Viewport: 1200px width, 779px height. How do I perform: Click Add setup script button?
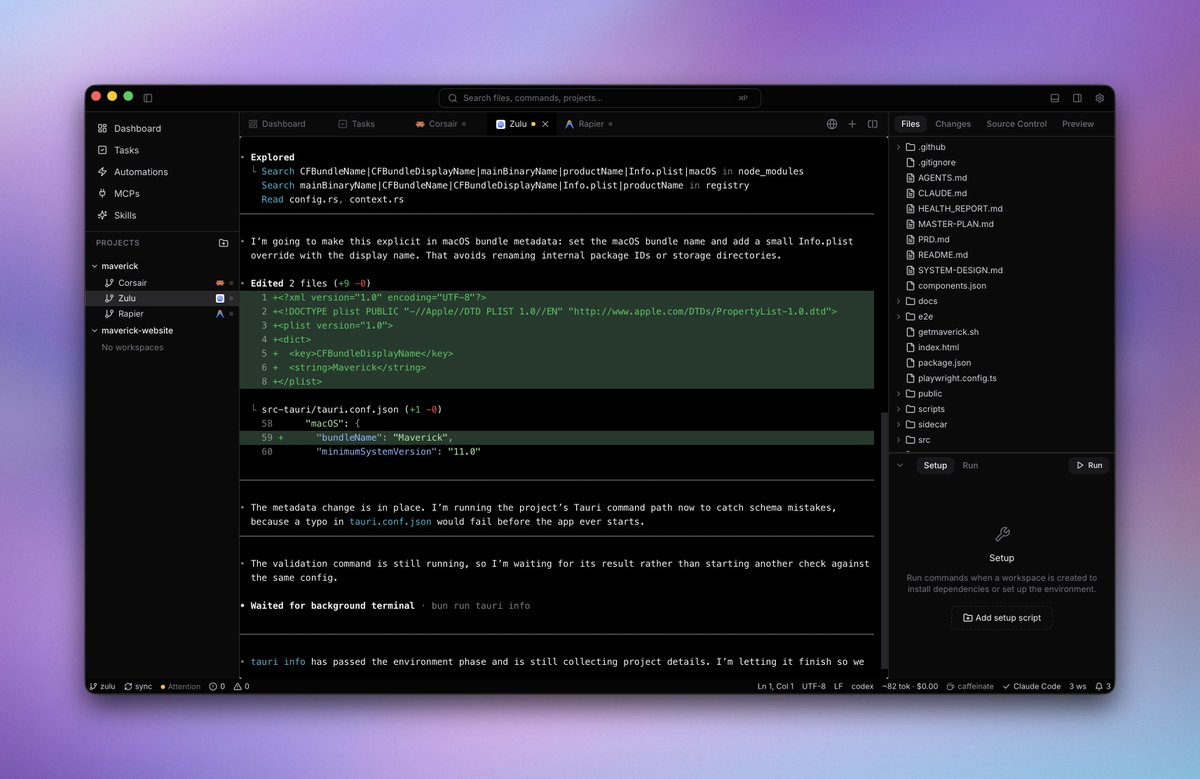pos(1002,618)
